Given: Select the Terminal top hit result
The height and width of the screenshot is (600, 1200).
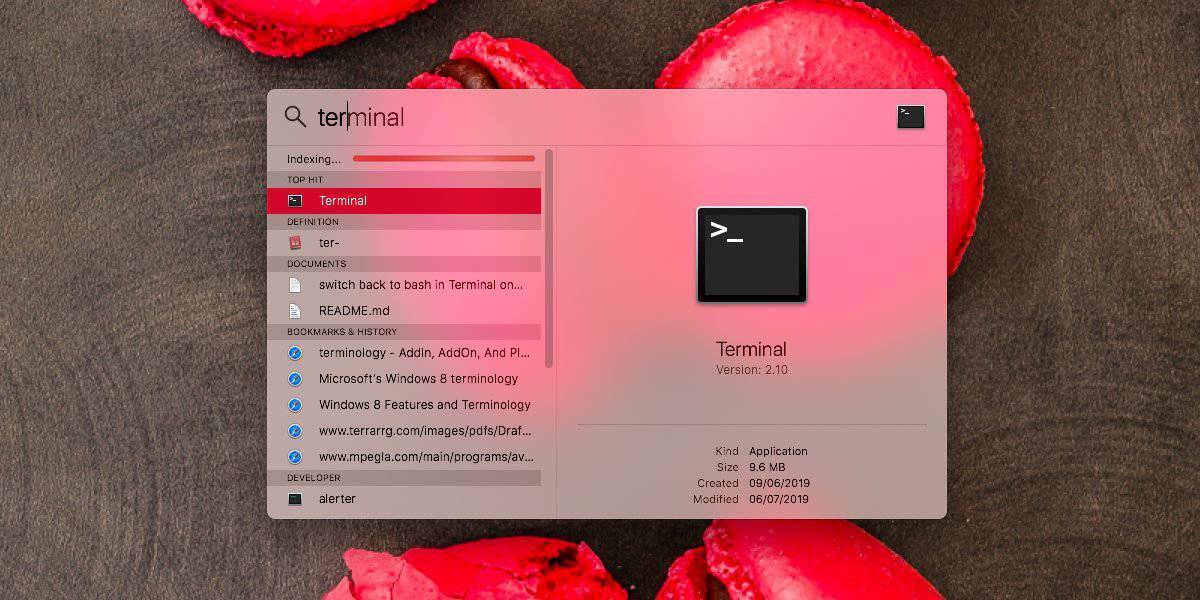Looking at the screenshot, I should coord(404,201).
